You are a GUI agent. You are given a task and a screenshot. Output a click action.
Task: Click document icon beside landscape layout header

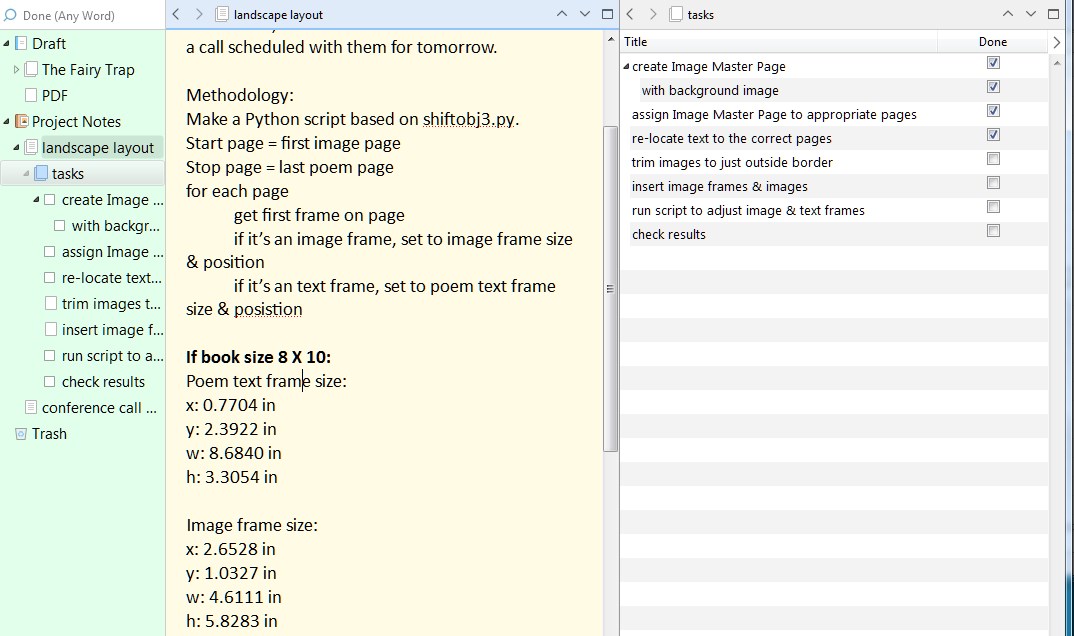tap(222, 14)
